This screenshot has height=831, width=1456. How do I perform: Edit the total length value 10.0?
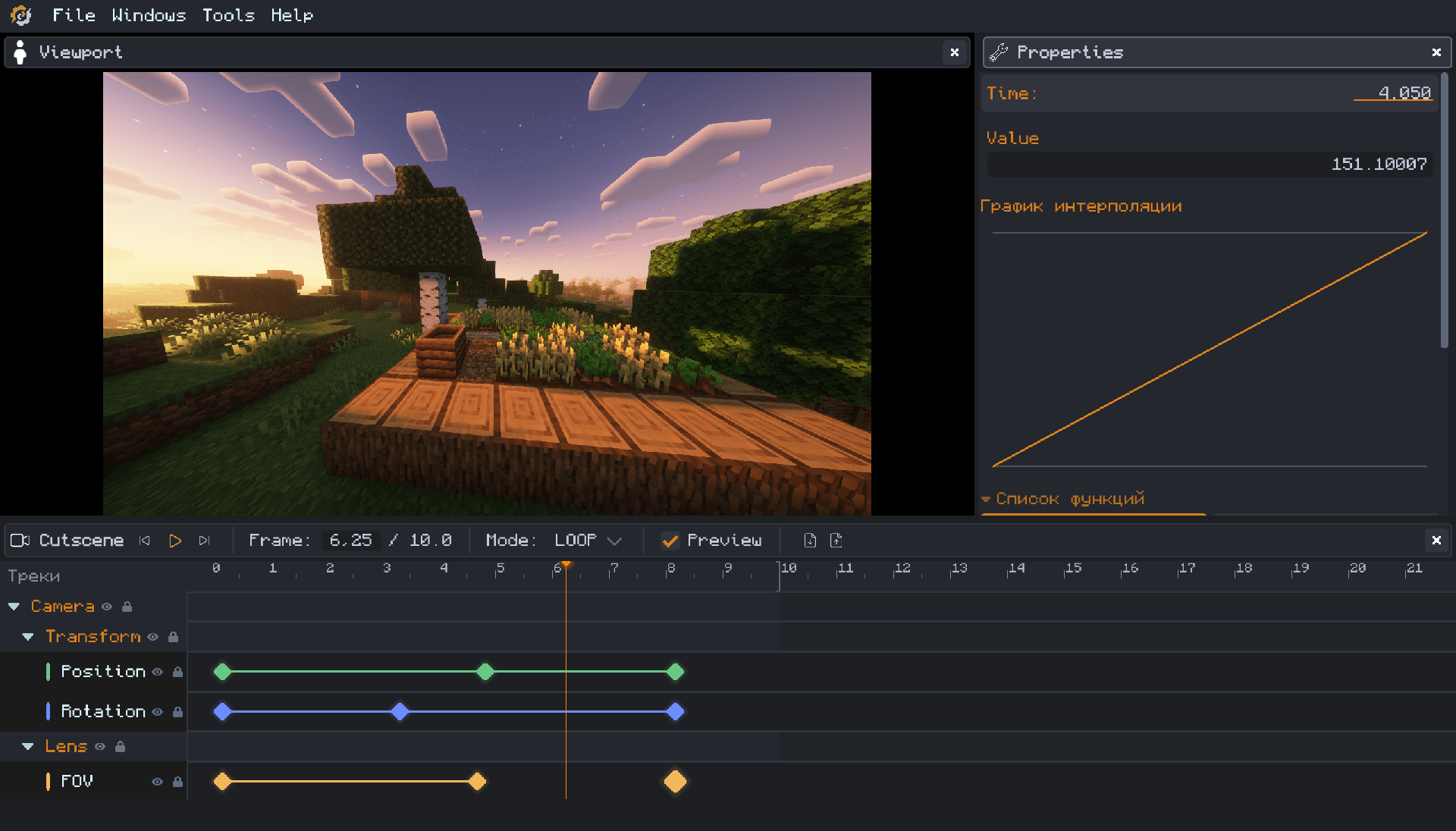430,540
